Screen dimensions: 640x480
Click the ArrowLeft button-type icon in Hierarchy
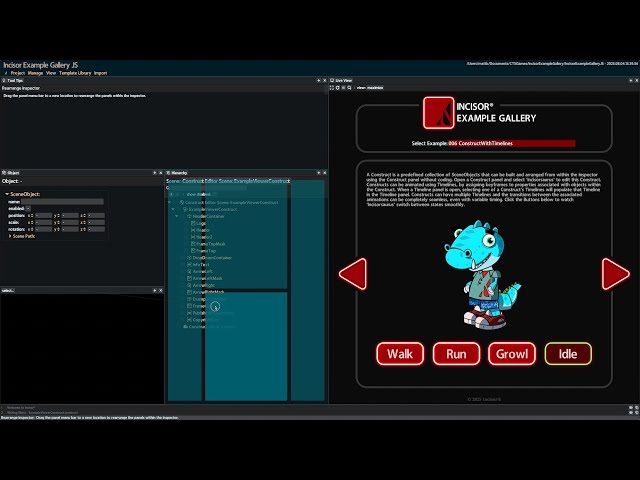click(189, 271)
